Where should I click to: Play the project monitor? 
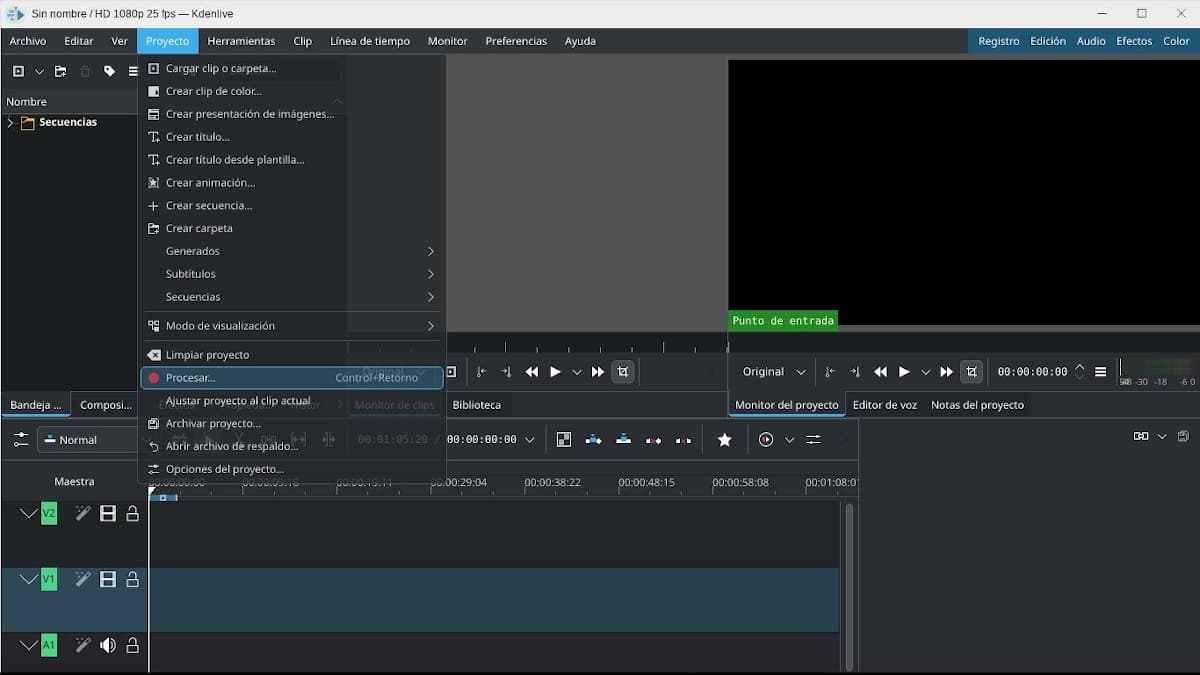904,372
